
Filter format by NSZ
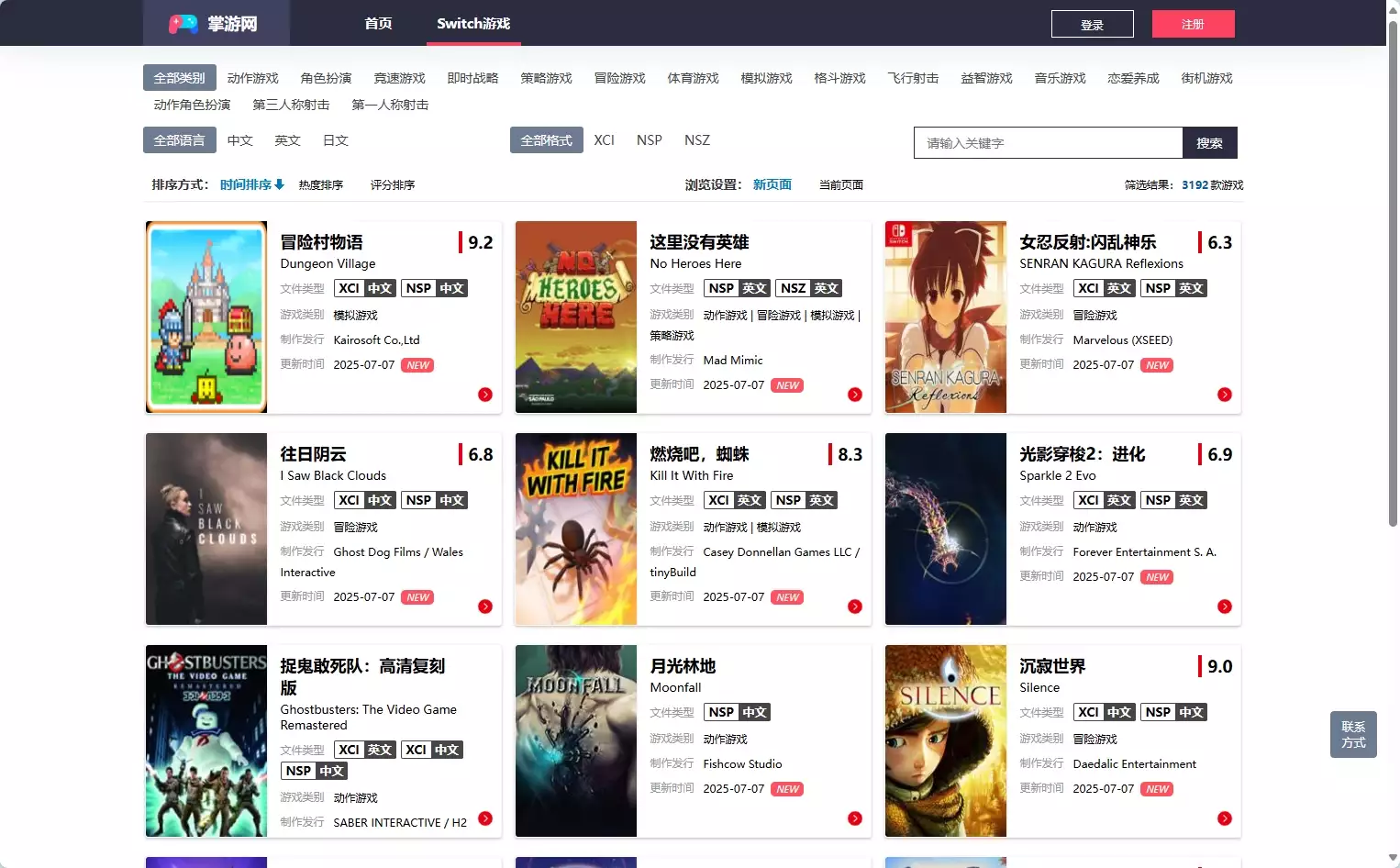point(697,140)
